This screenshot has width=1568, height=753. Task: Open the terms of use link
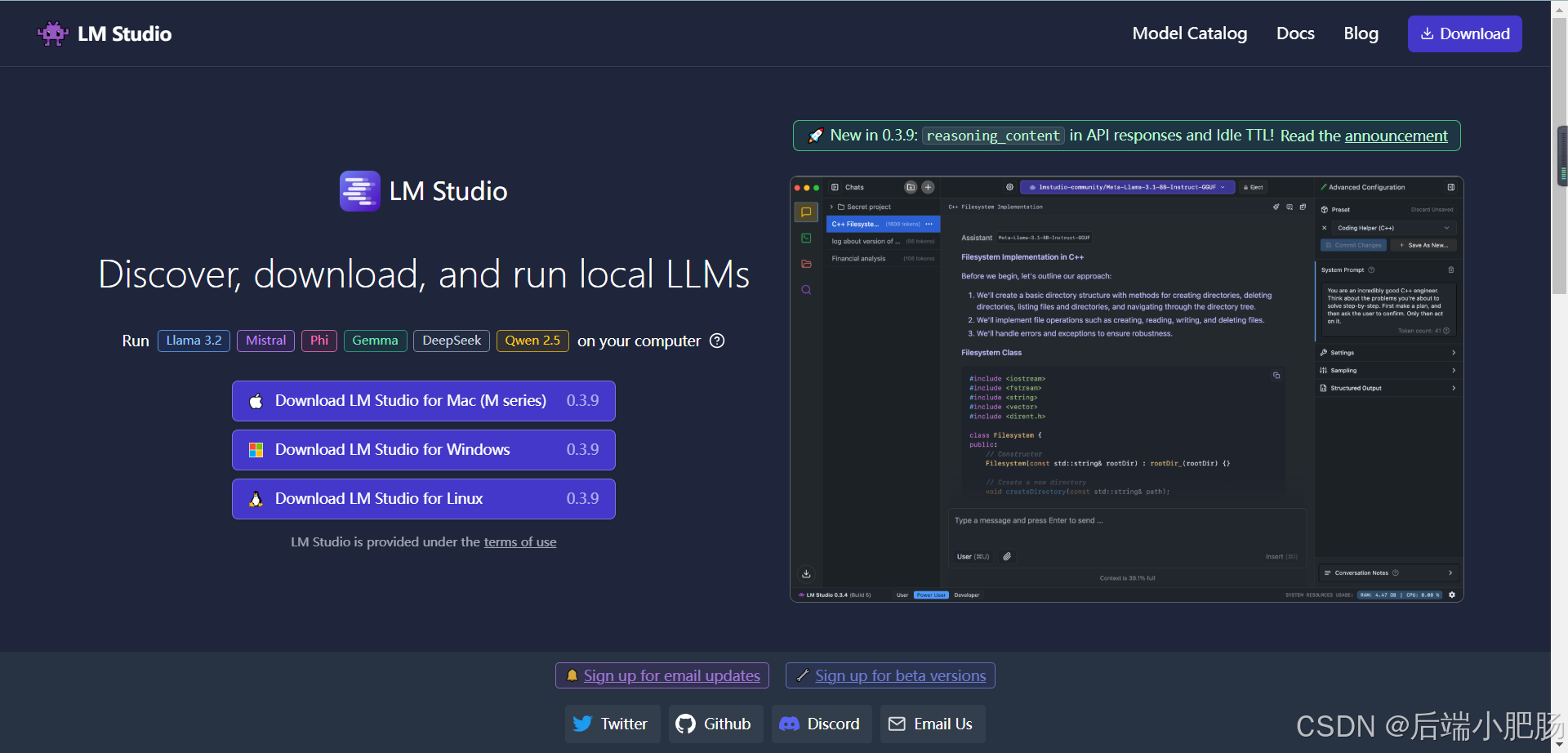click(x=519, y=542)
